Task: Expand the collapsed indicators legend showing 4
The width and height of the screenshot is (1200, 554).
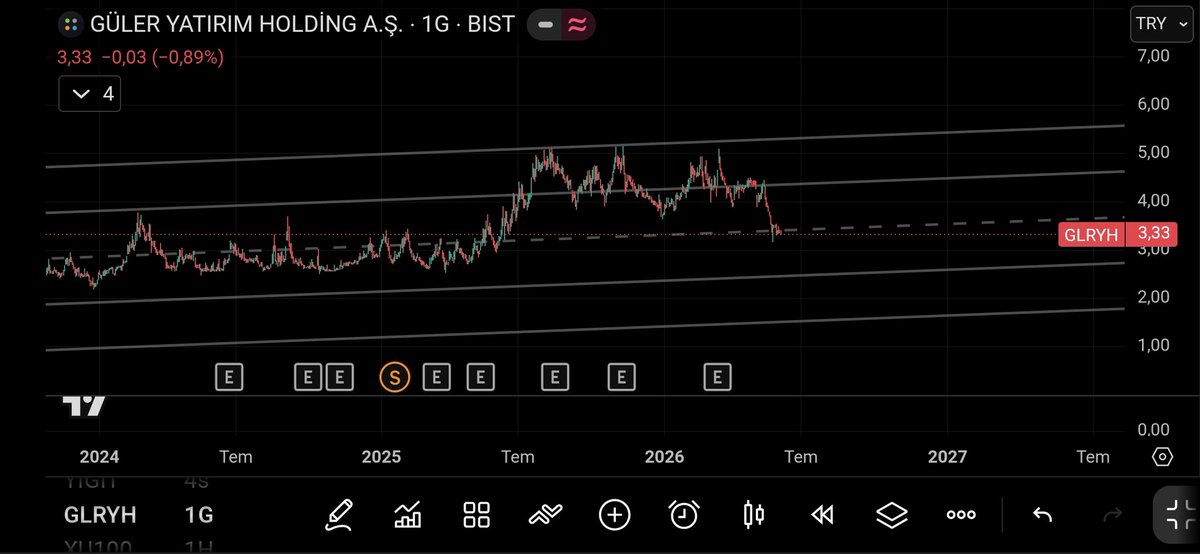Action: 89,95
